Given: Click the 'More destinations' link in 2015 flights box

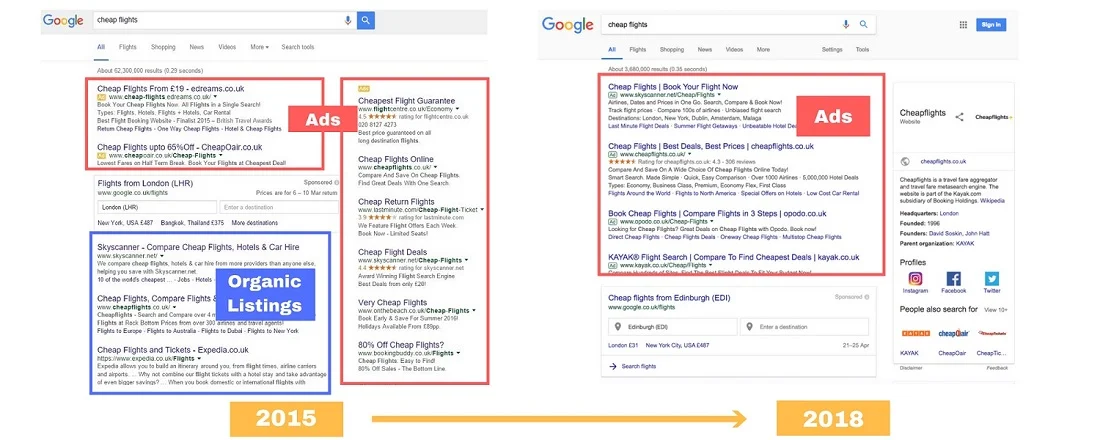Looking at the screenshot, I should point(255,223).
